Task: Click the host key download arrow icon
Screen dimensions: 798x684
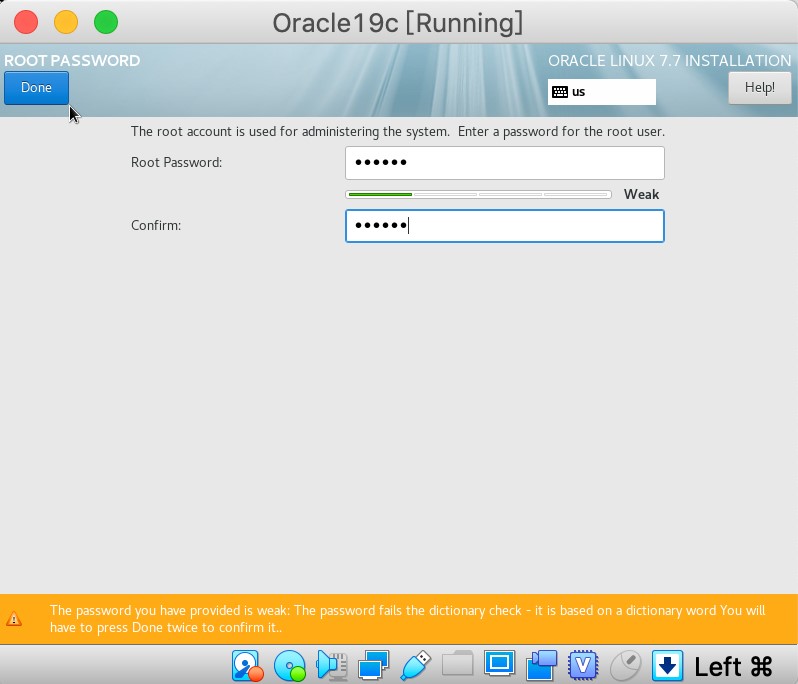Action: pos(667,665)
